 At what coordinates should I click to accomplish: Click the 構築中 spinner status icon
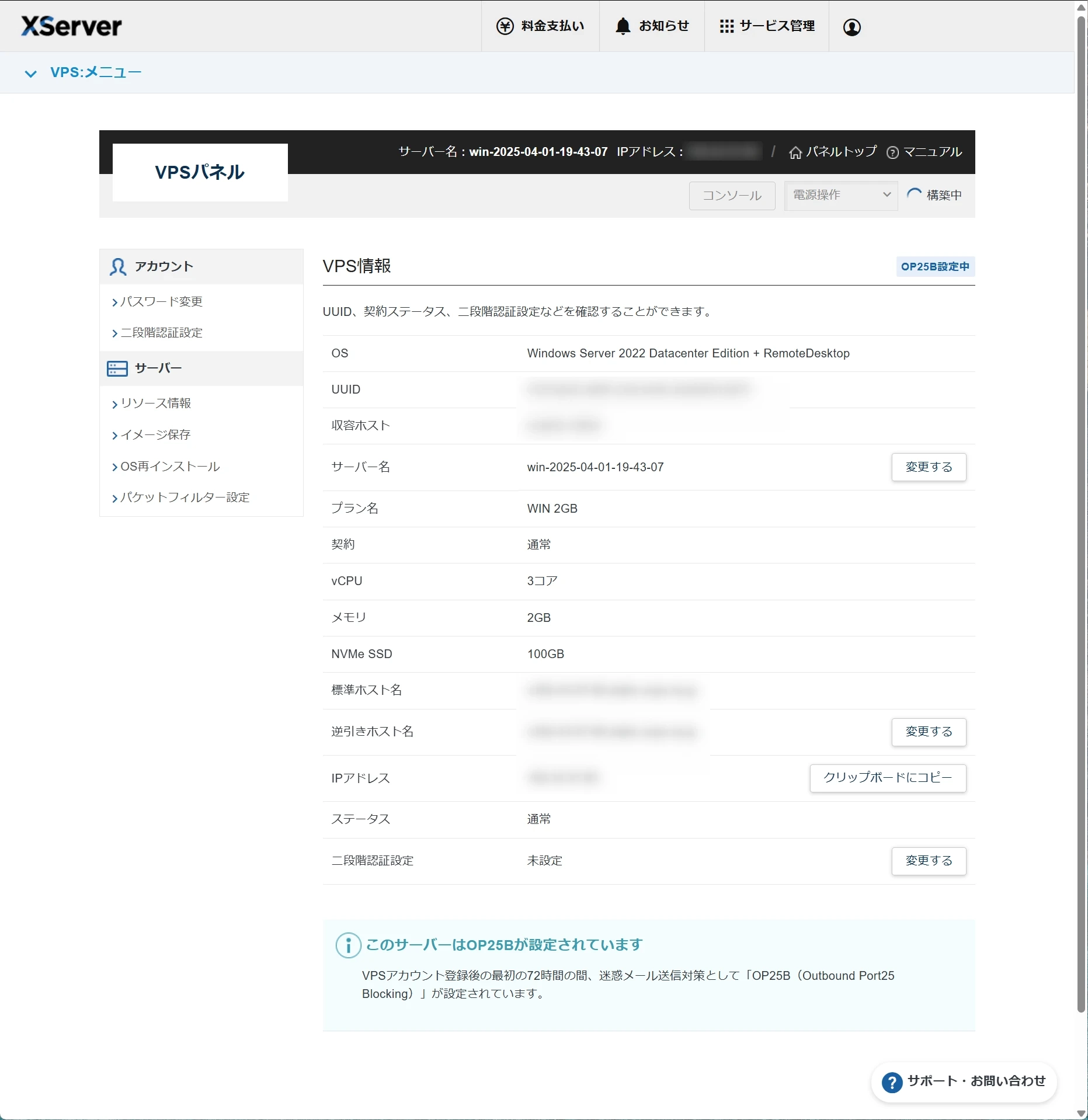coord(914,194)
